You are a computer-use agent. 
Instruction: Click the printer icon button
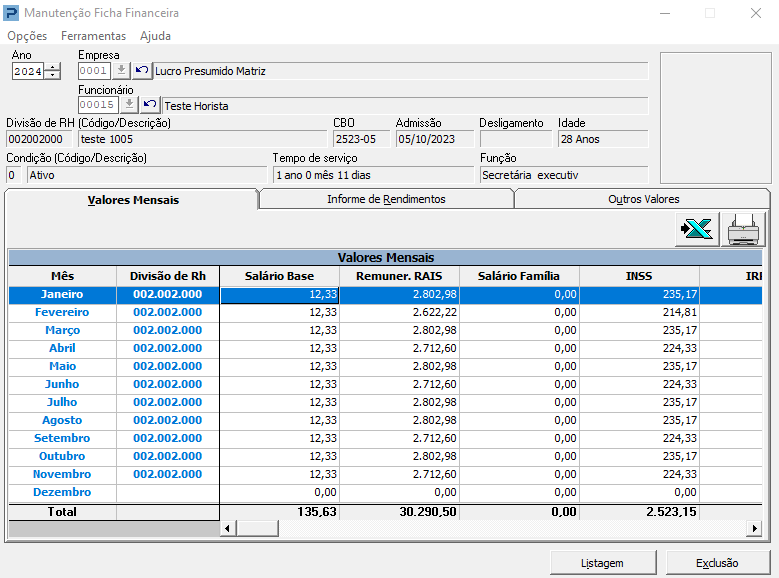(x=745, y=229)
